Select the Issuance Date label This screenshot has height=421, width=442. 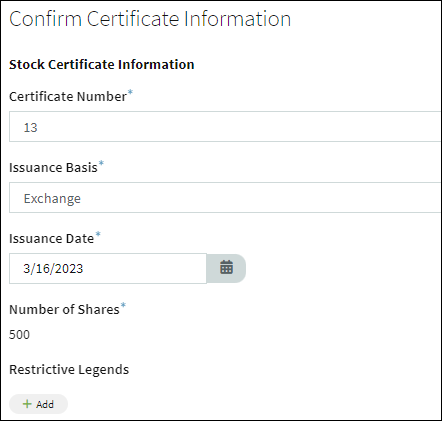(x=52, y=238)
